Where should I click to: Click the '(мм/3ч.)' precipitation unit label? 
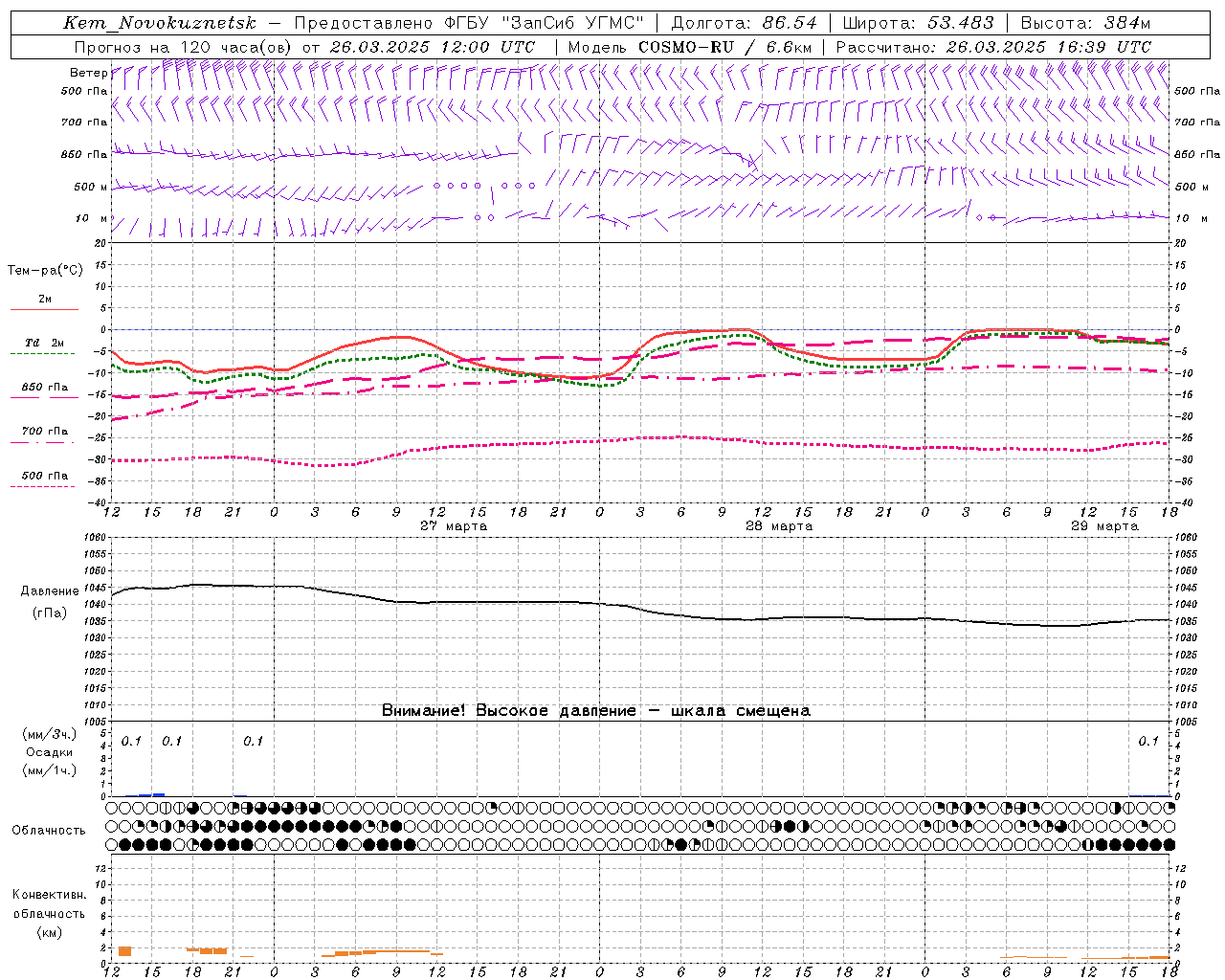click(50, 735)
